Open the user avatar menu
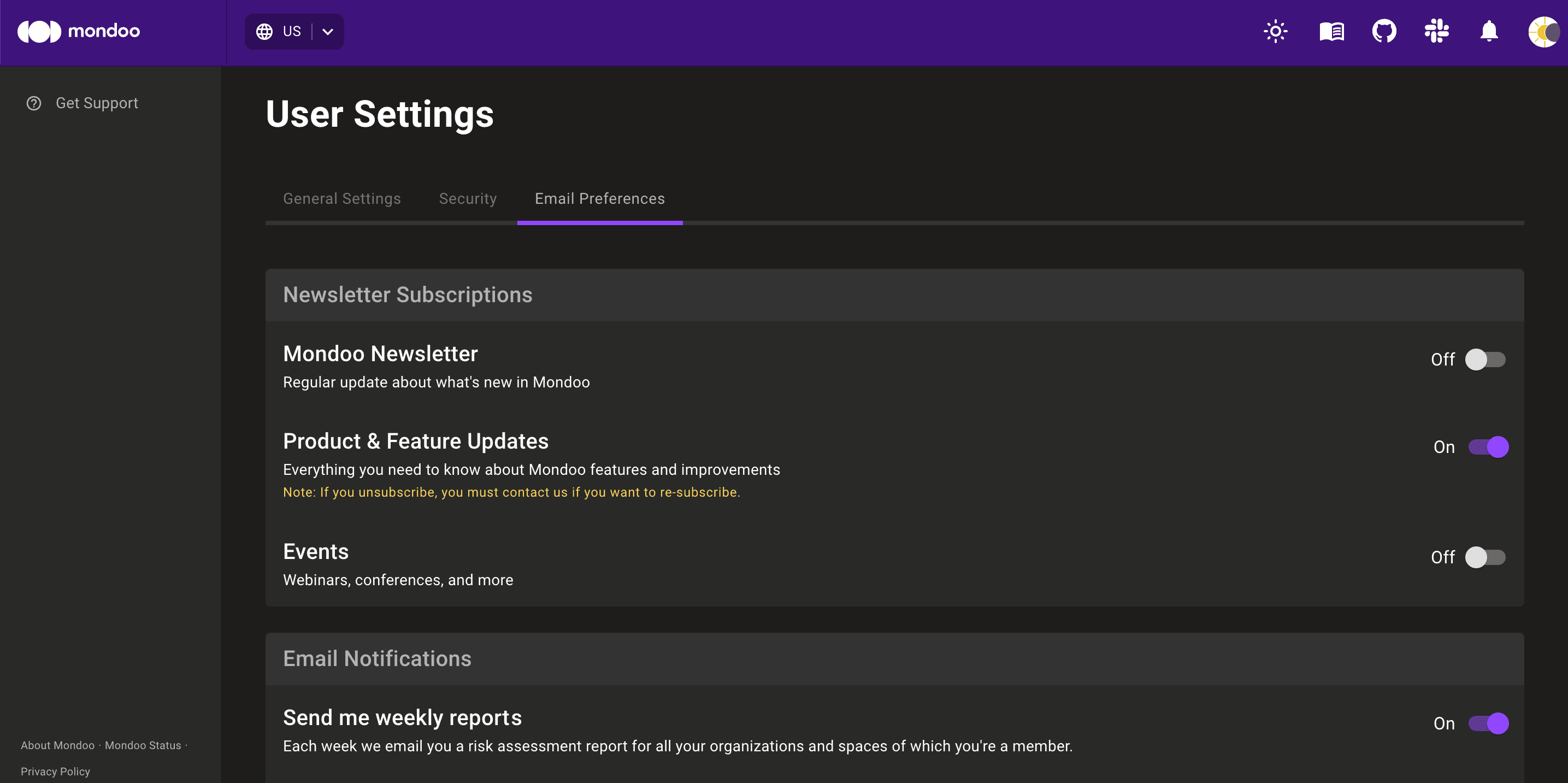 tap(1545, 32)
